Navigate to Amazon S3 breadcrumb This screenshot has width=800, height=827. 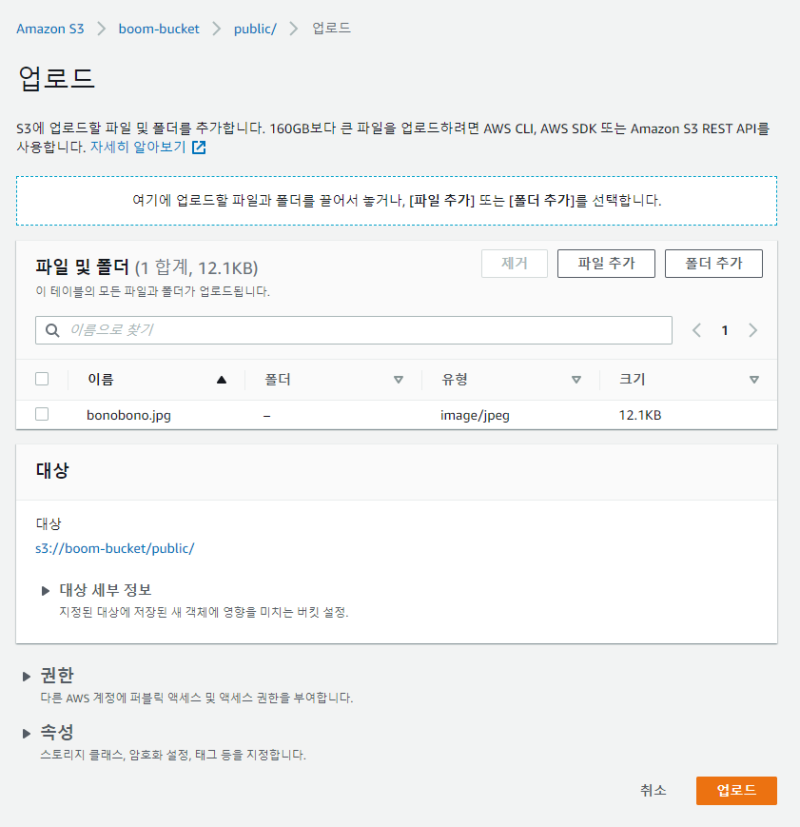50,28
